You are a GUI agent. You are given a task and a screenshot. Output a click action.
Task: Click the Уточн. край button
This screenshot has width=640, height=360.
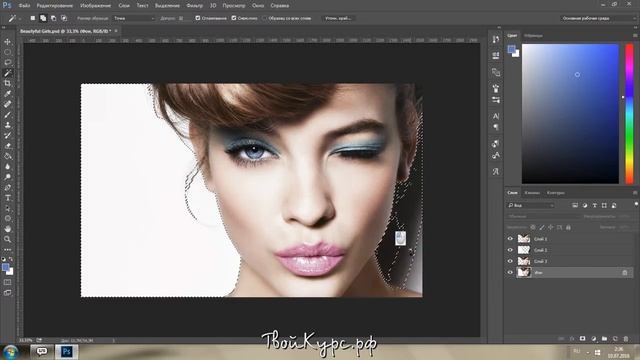tap(338, 18)
